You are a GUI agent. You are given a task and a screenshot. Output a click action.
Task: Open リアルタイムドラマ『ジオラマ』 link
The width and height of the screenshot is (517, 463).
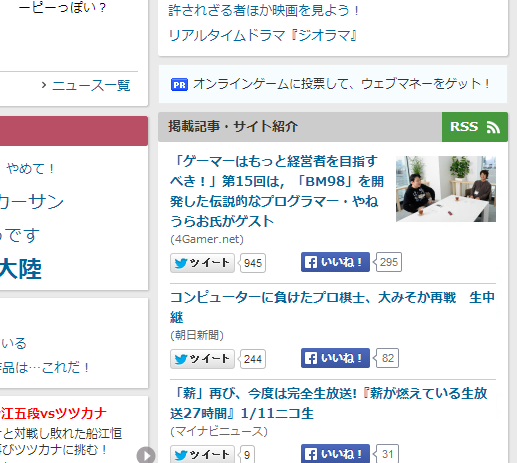pyautogui.click(x=263, y=35)
